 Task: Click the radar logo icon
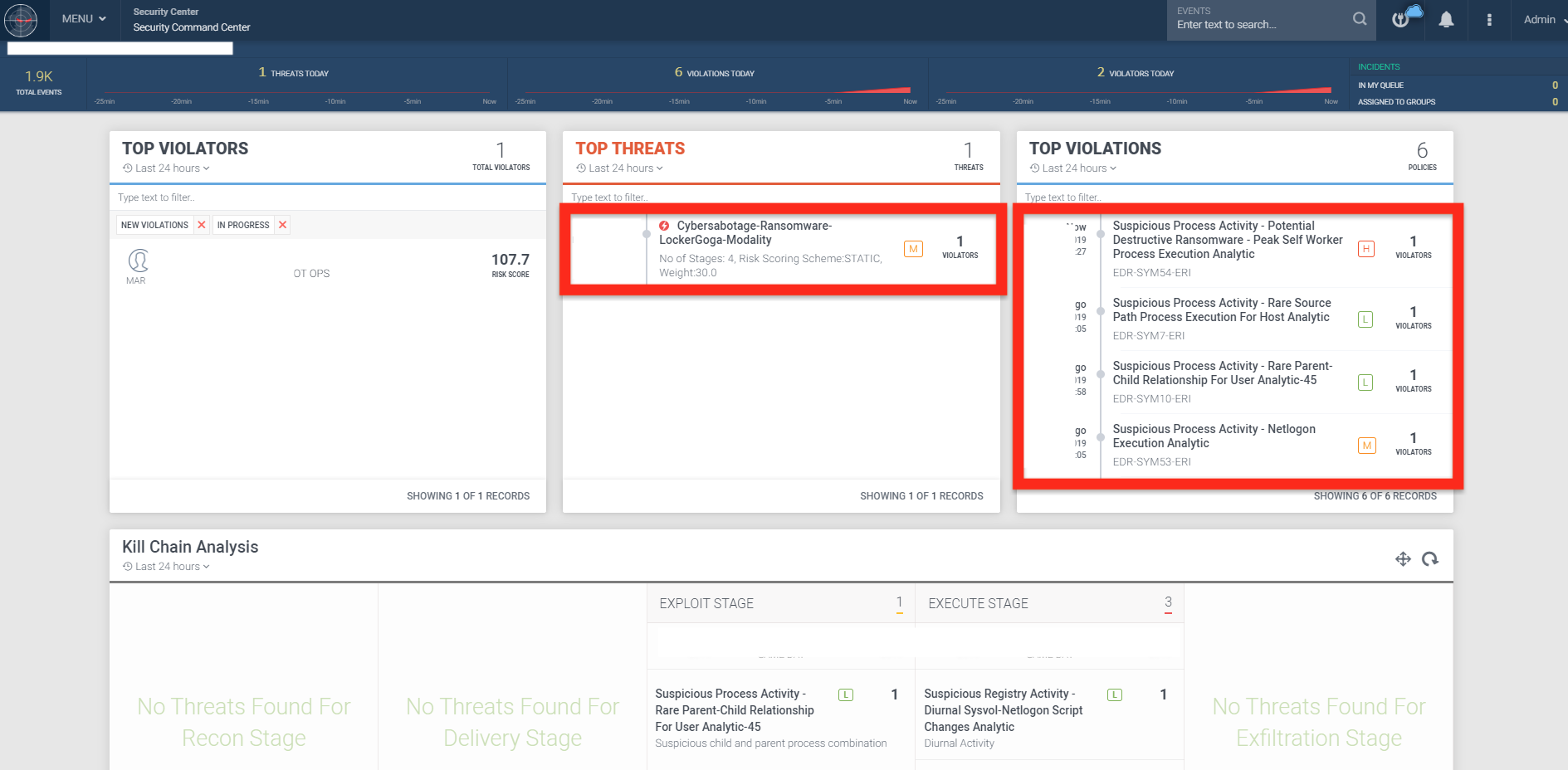21,20
